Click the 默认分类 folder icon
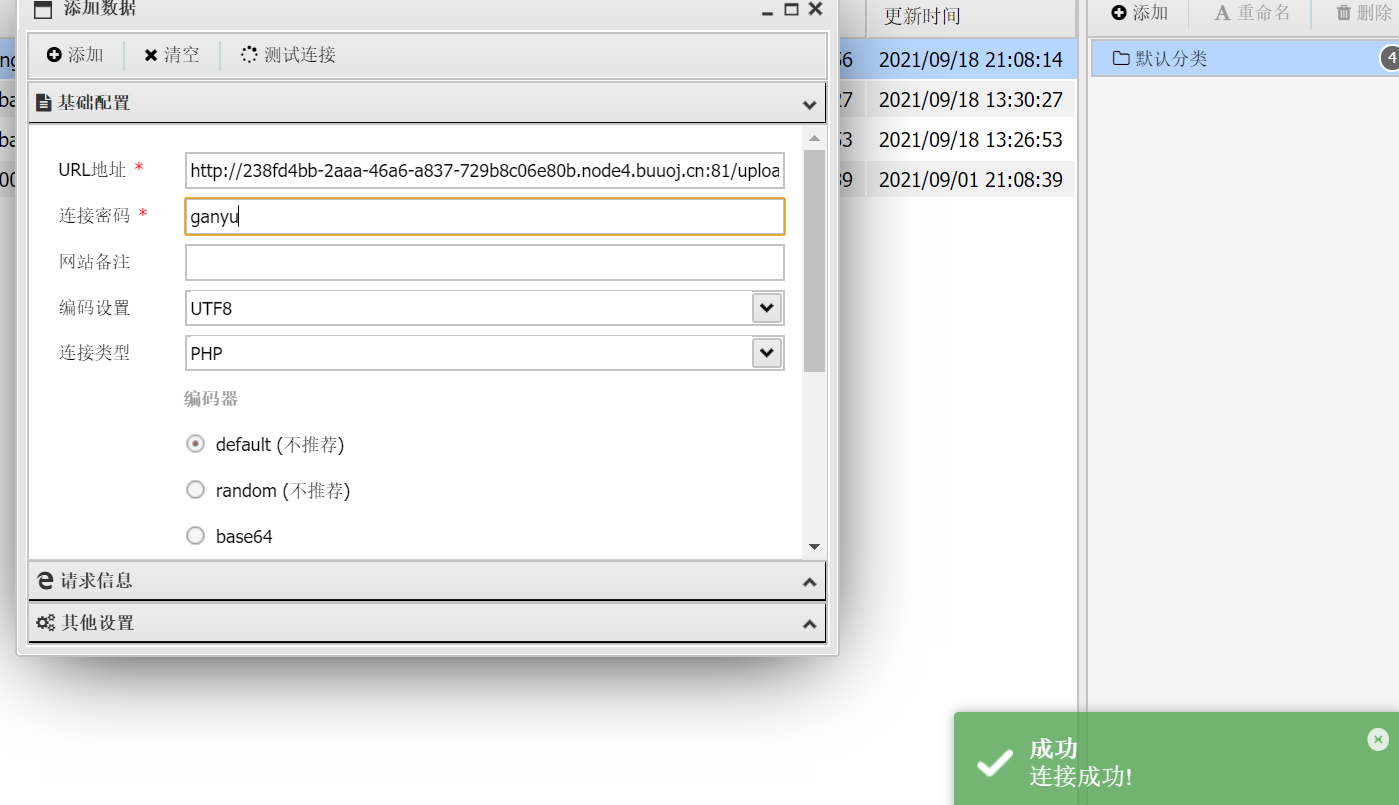 point(1119,58)
